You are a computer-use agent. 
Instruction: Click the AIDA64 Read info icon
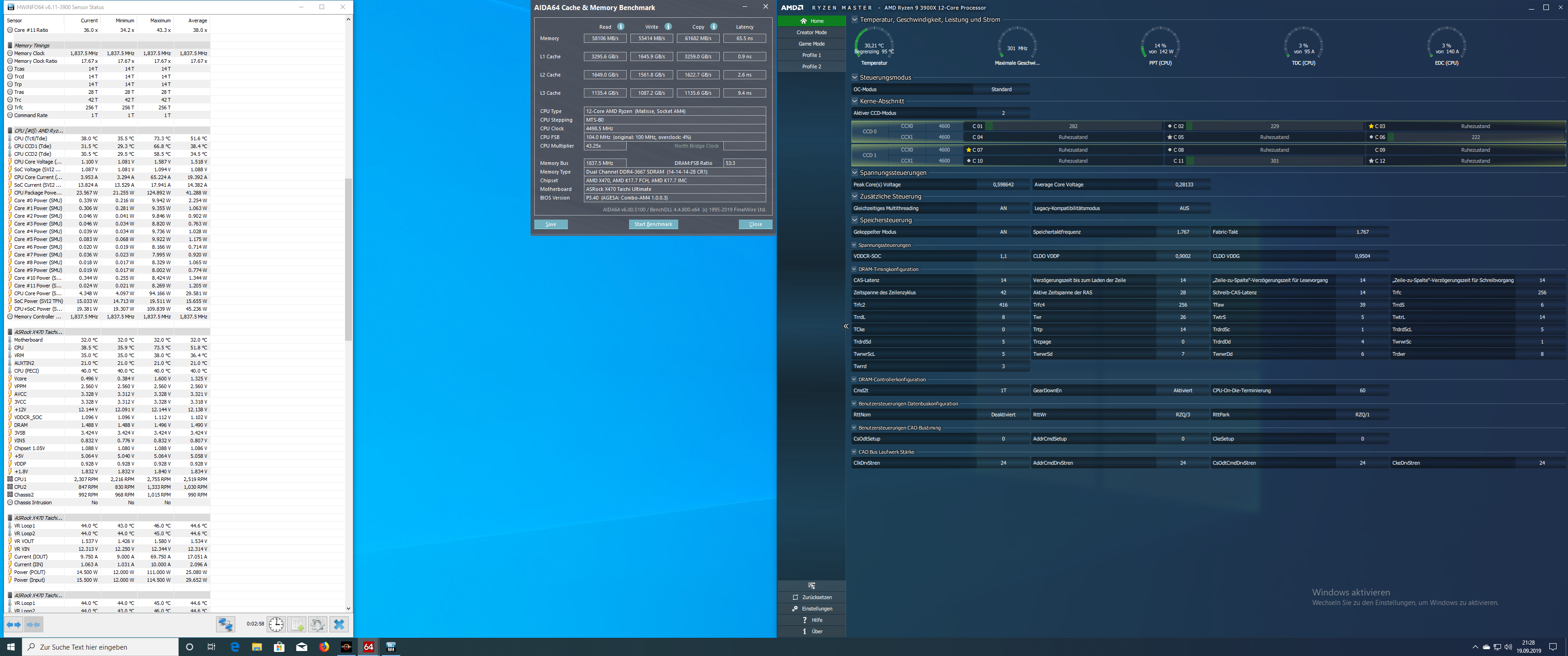pos(620,27)
